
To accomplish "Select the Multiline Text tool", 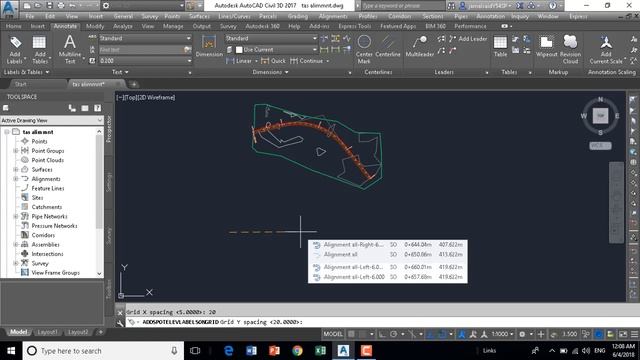I will (x=70, y=49).
